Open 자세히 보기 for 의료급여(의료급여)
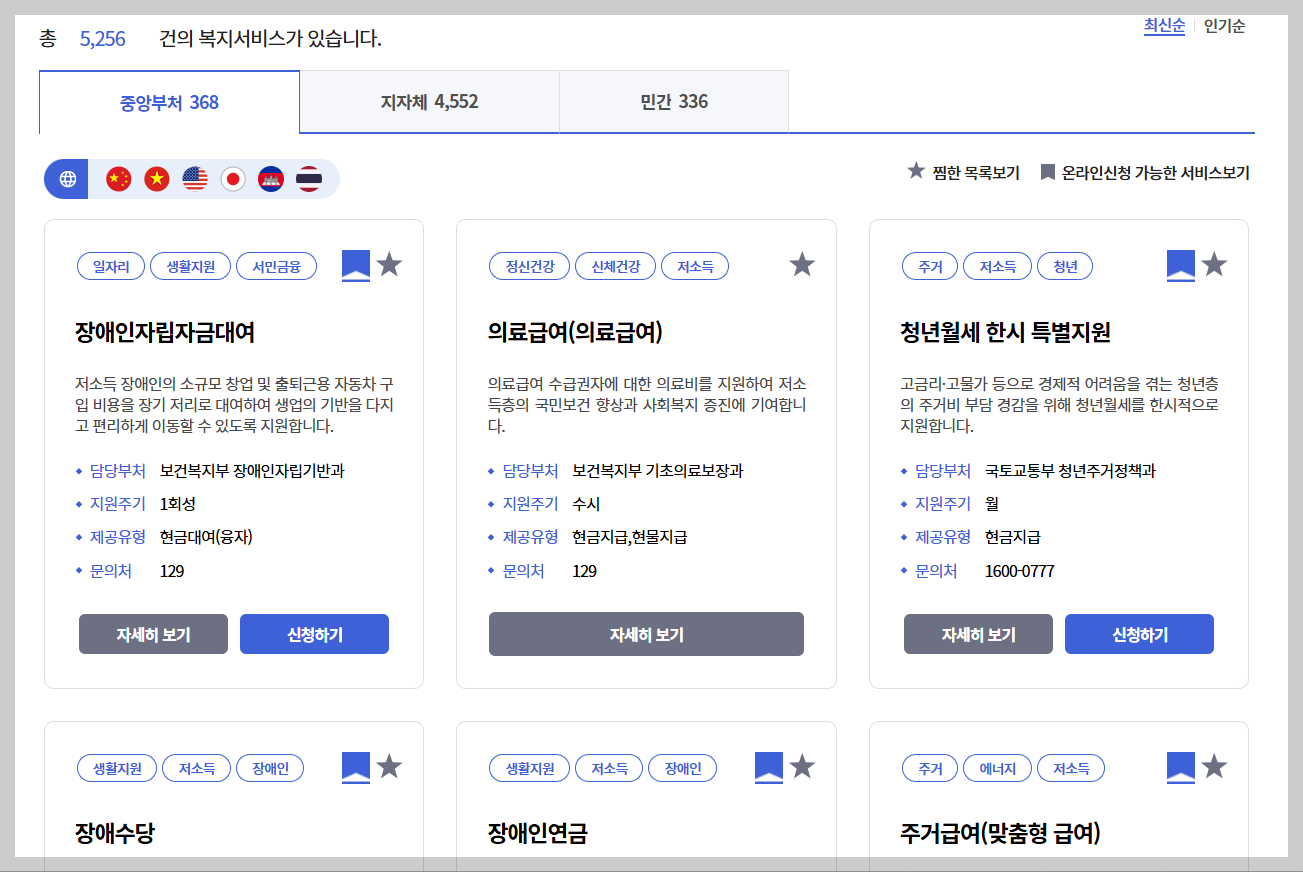1303x872 pixels. coord(646,634)
